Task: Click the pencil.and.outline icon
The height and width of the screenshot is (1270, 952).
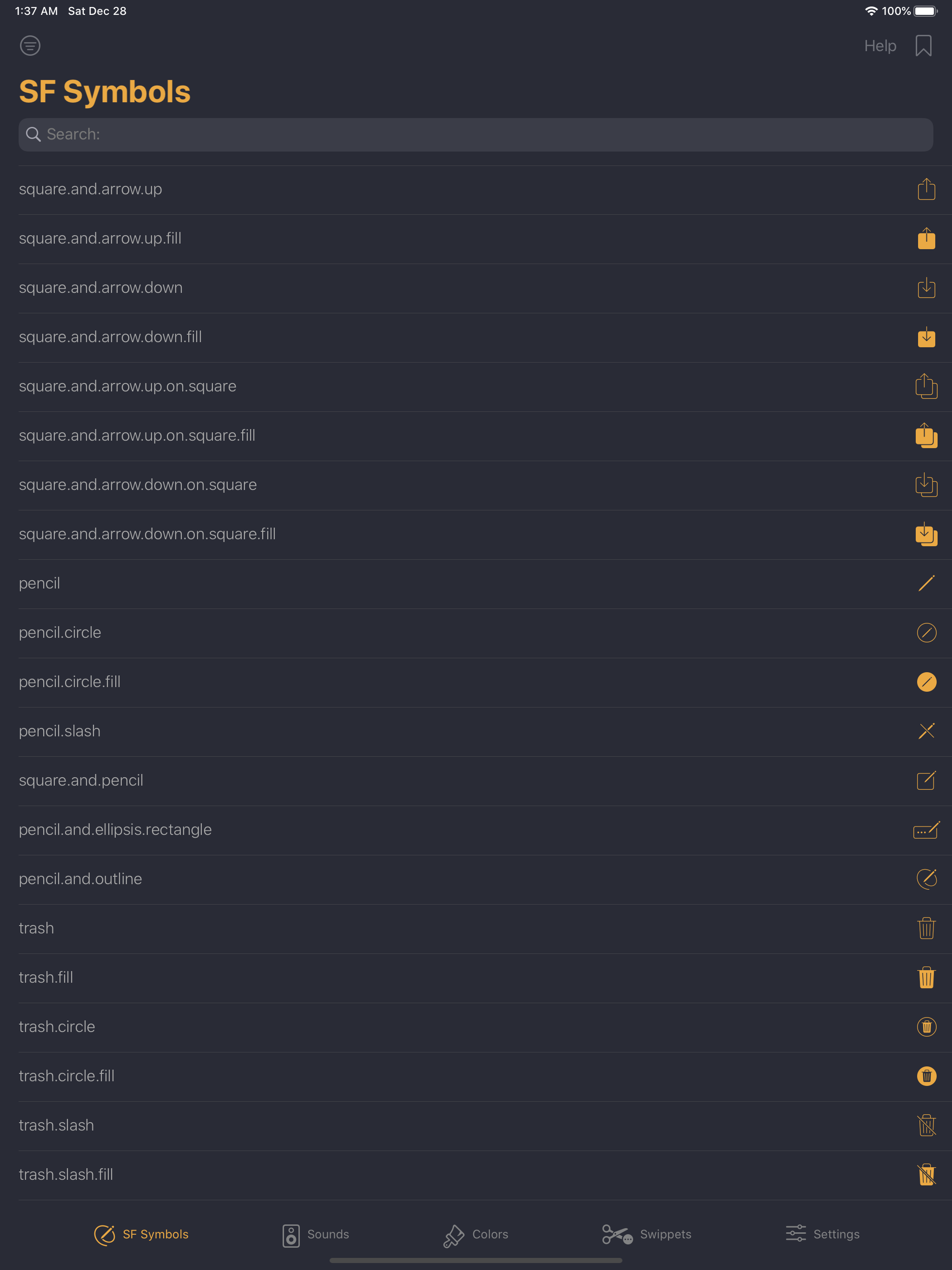Action: tap(926, 879)
